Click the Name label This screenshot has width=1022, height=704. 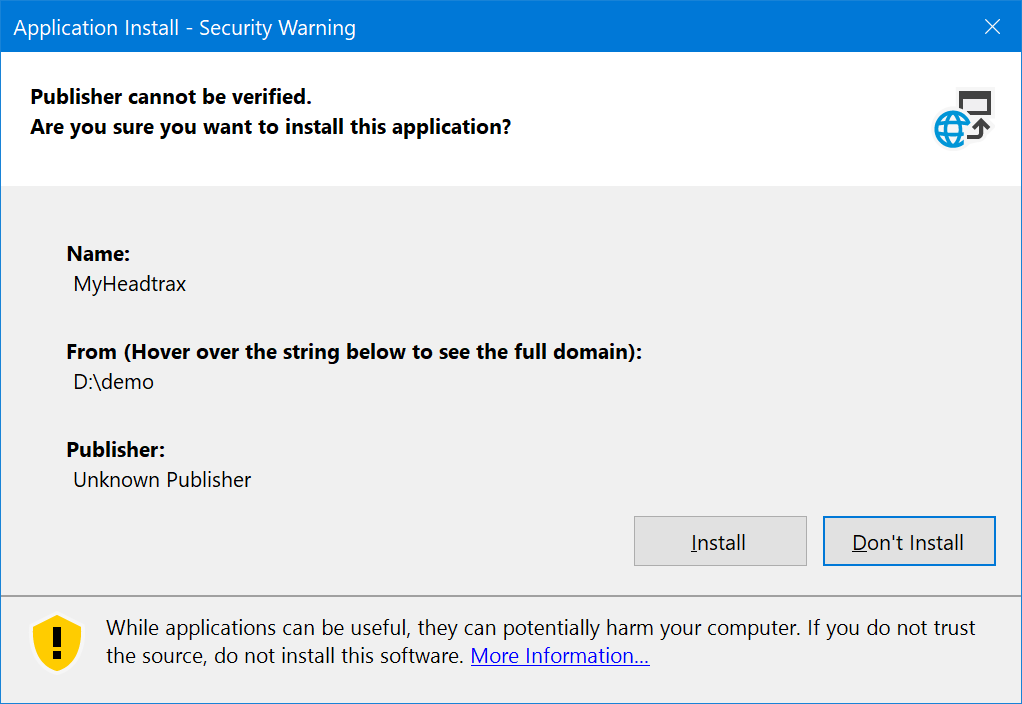pyautogui.click(x=98, y=254)
